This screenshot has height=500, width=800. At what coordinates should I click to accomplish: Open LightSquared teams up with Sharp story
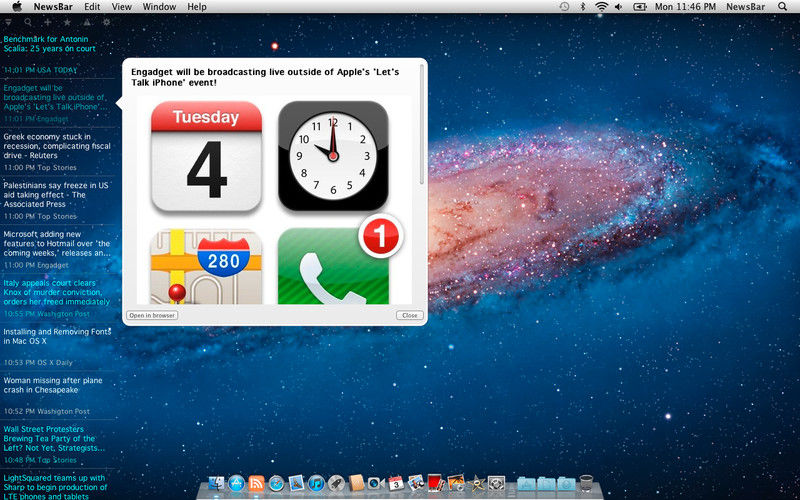pos(55,487)
